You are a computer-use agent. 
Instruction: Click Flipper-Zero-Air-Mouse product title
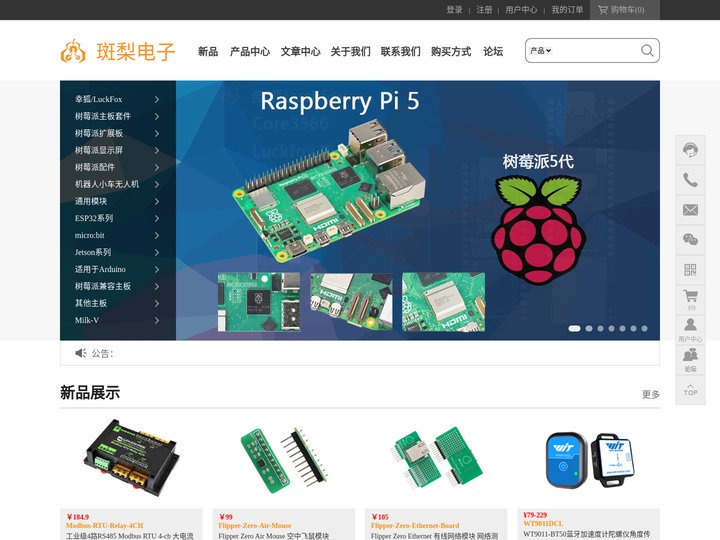click(255, 525)
